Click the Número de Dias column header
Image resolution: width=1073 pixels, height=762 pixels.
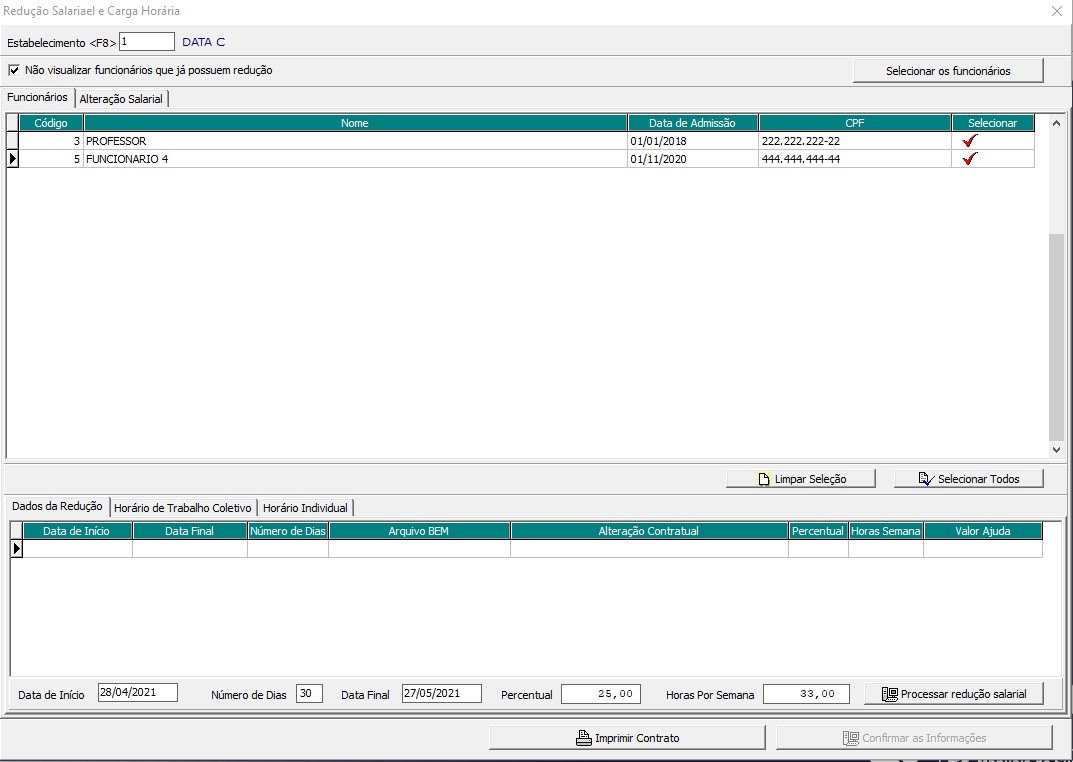coord(288,531)
